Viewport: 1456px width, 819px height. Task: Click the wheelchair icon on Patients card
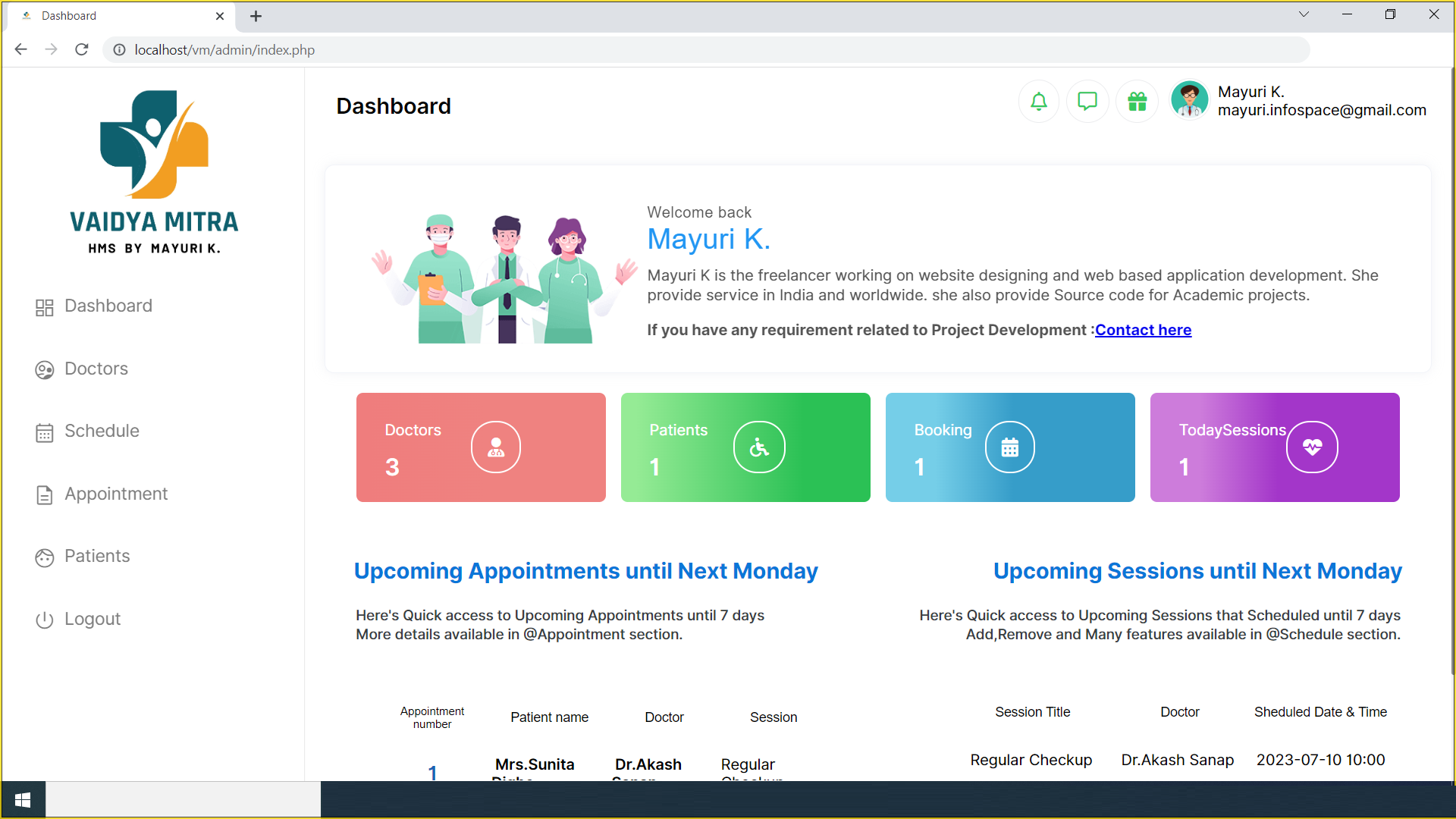[759, 447]
